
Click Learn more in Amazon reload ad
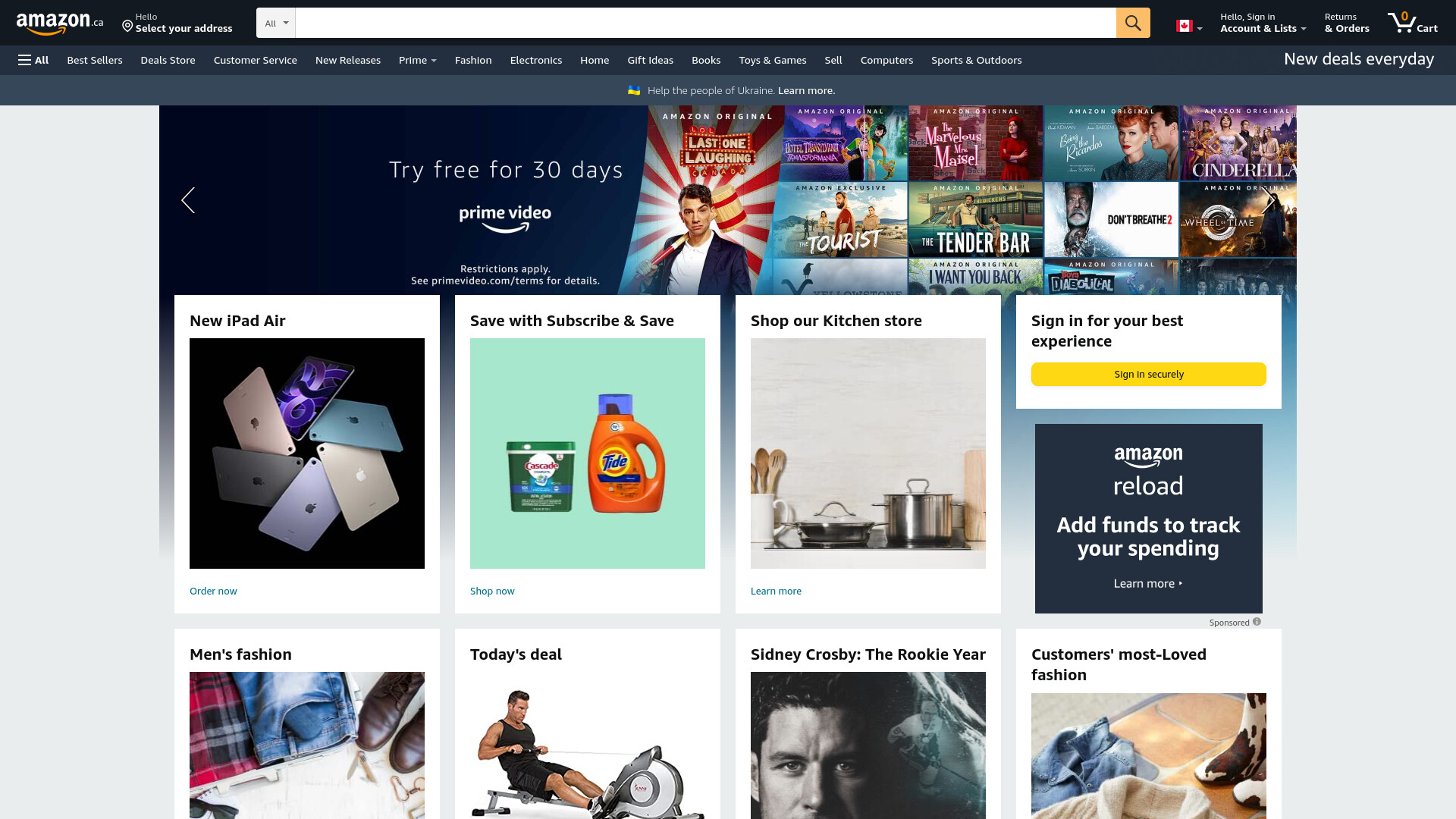tap(1148, 583)
